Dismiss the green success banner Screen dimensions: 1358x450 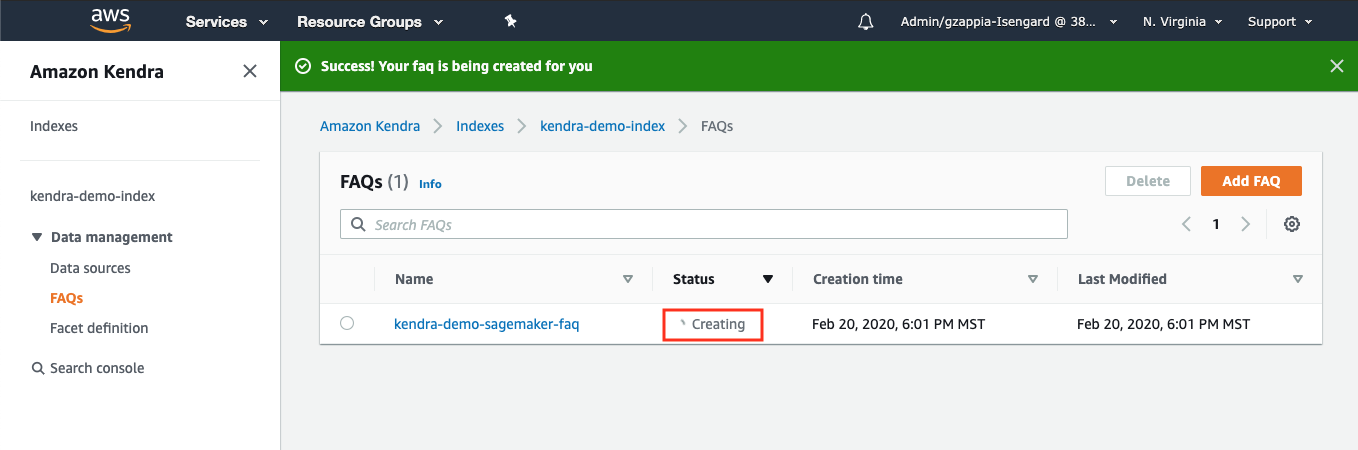pos(1337,66)
